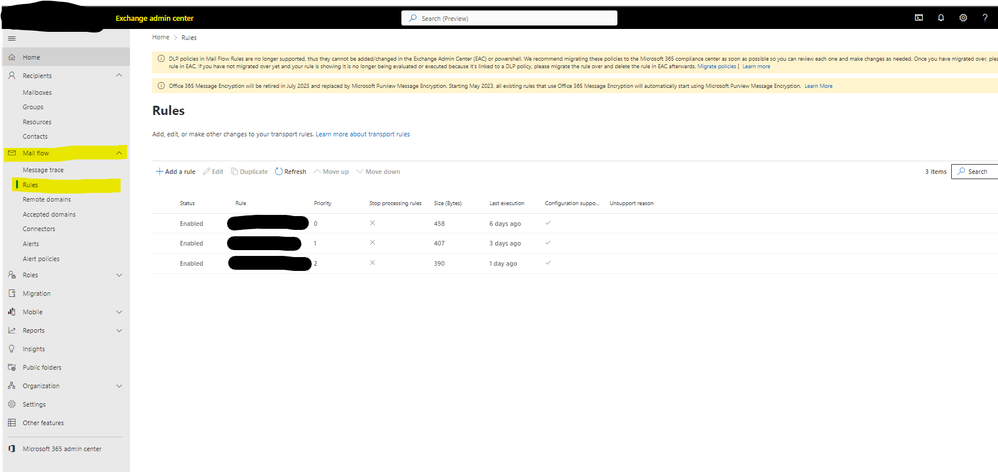
Task: Click the Migration icon in sidebar
Action: (x=11, y=293)
